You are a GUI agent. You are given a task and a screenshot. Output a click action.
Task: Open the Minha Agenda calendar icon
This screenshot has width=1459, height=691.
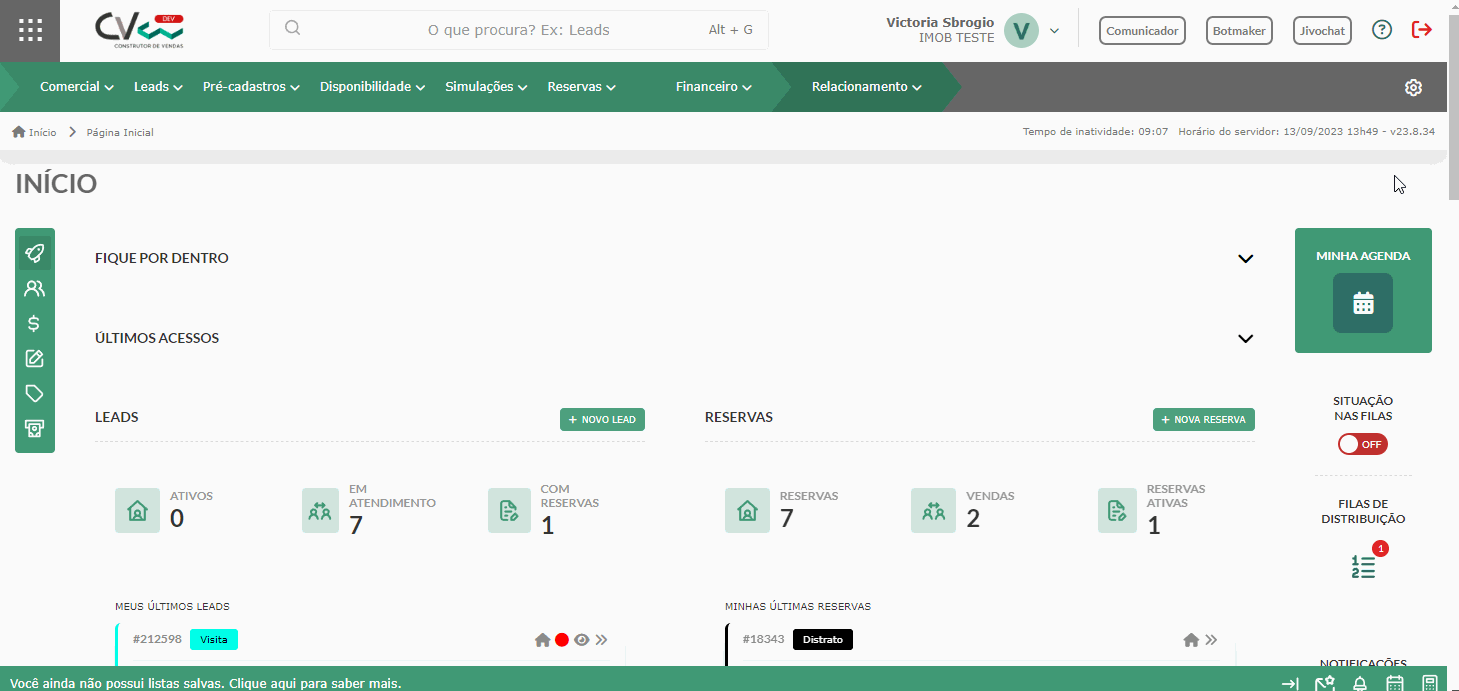coord(1363,303)
